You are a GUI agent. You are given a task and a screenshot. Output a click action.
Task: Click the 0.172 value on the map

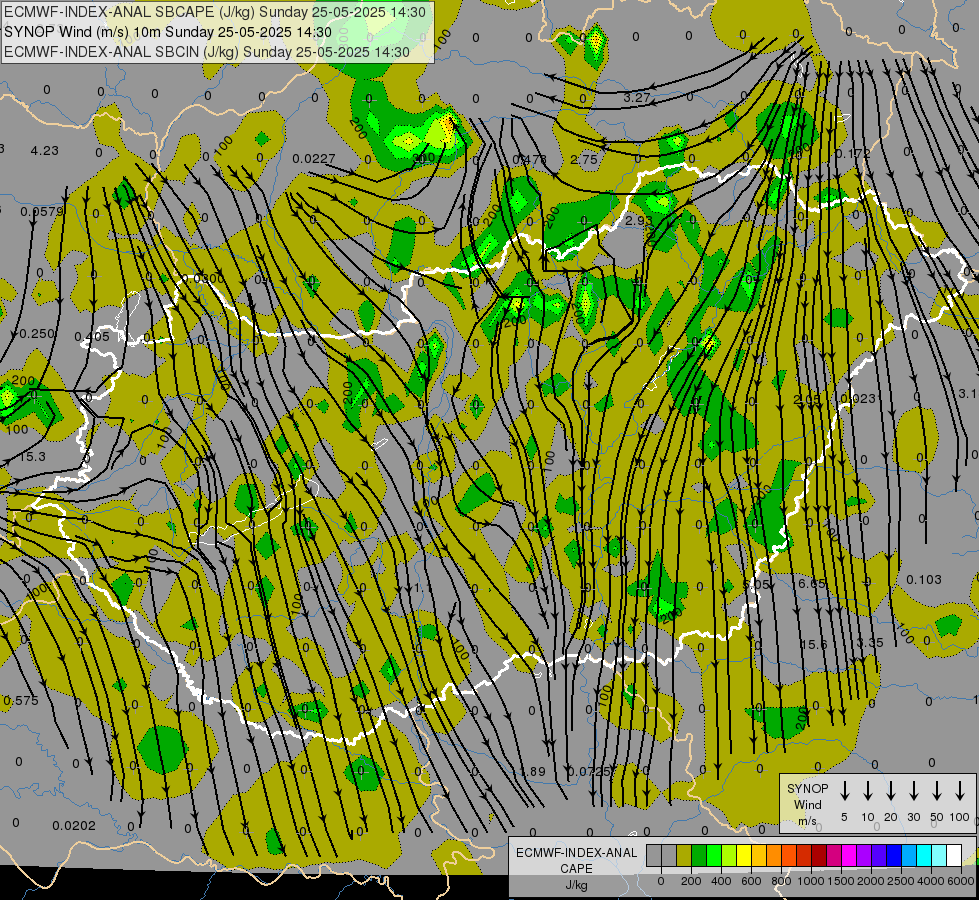tap(852, 153)
